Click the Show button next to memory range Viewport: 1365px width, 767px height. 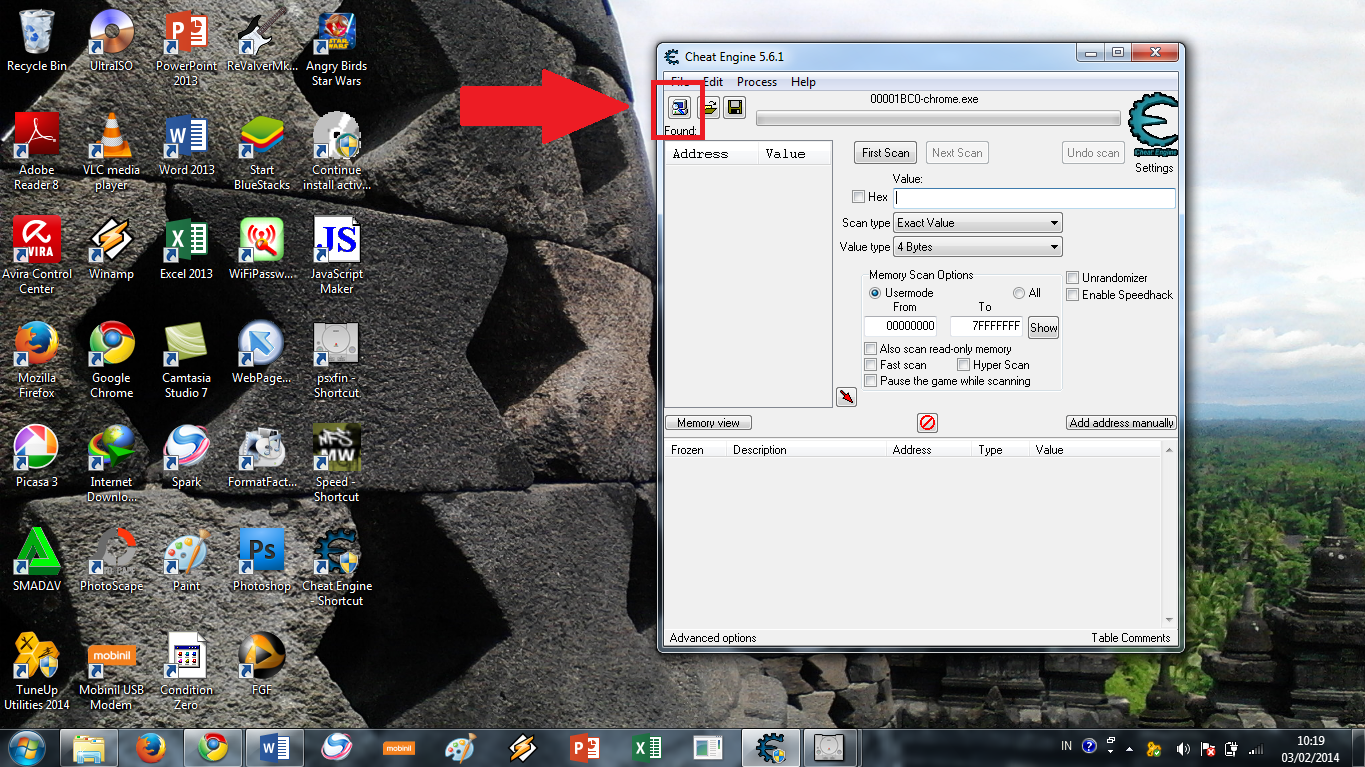coord(1043,328)
